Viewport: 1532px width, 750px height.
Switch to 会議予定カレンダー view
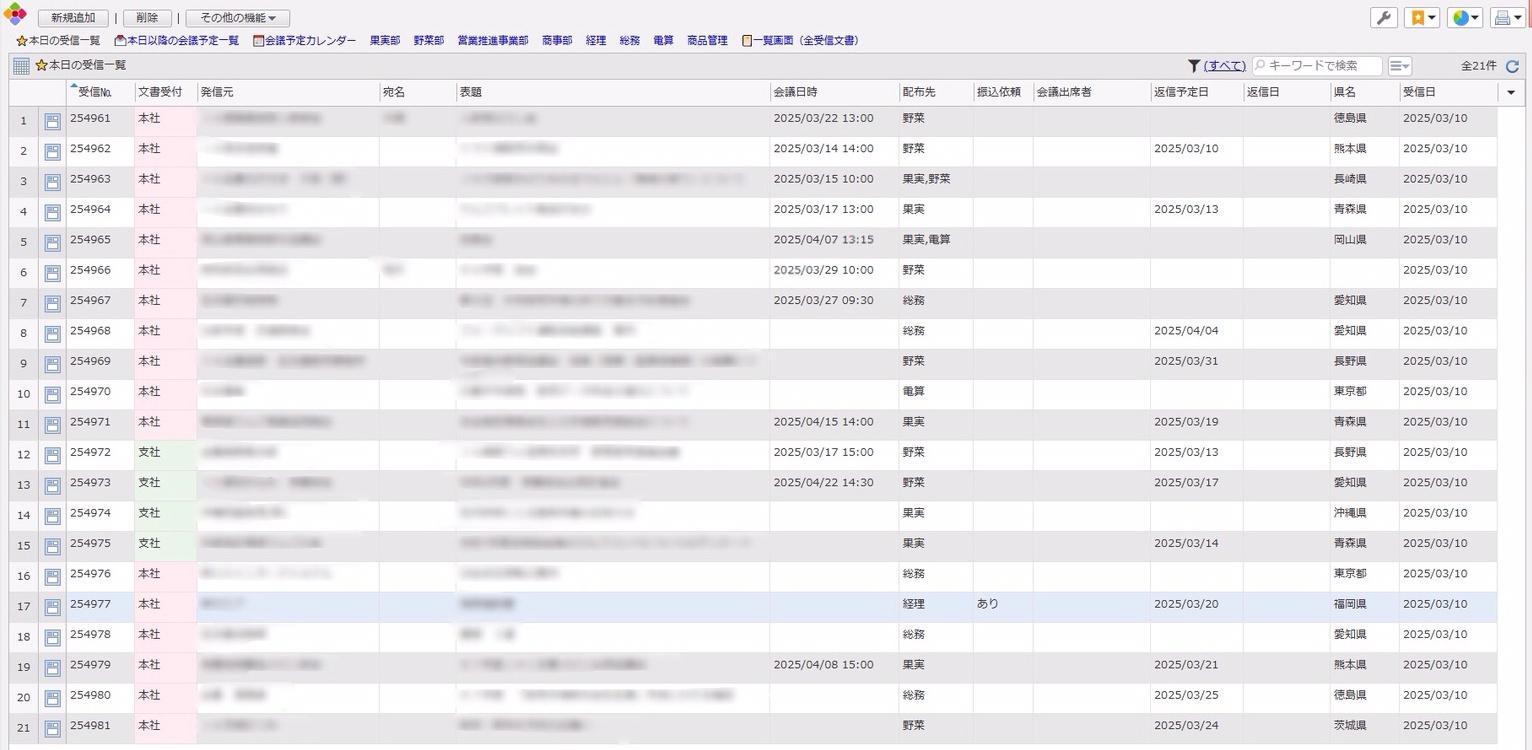[x=304, y=41]
